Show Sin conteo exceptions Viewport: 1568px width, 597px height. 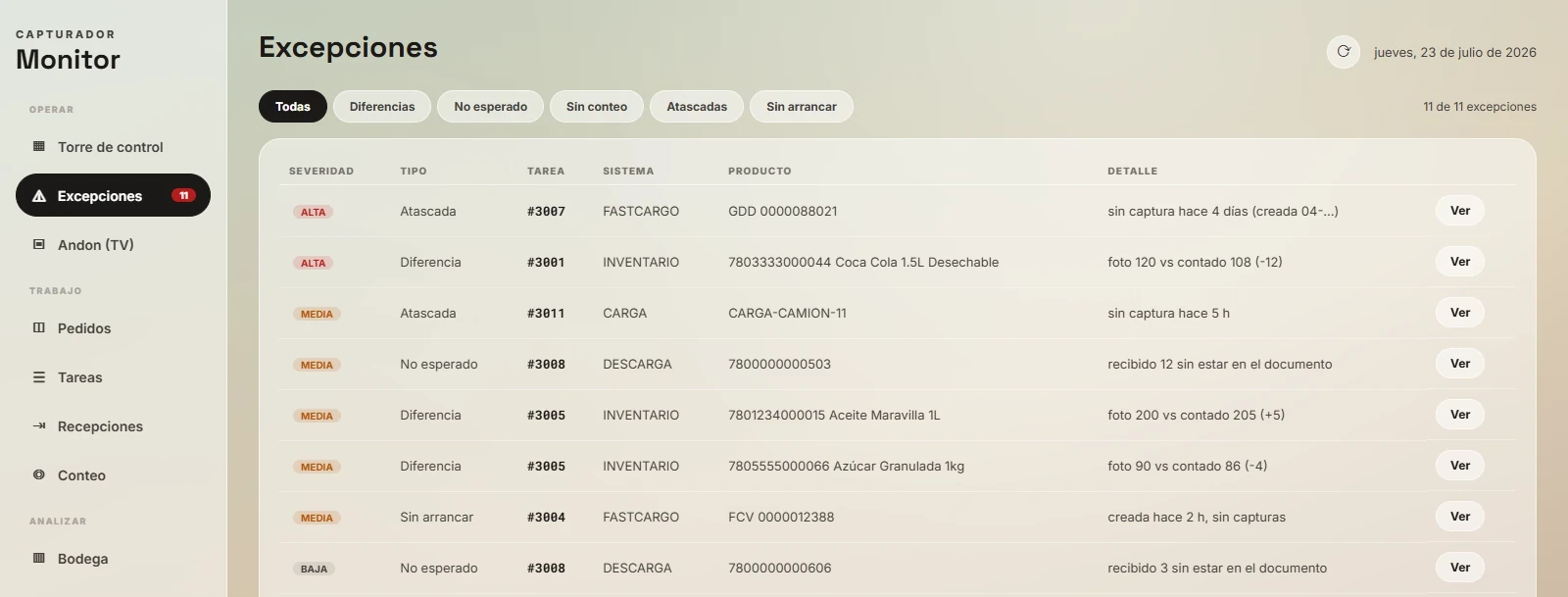tap(597, 107)
